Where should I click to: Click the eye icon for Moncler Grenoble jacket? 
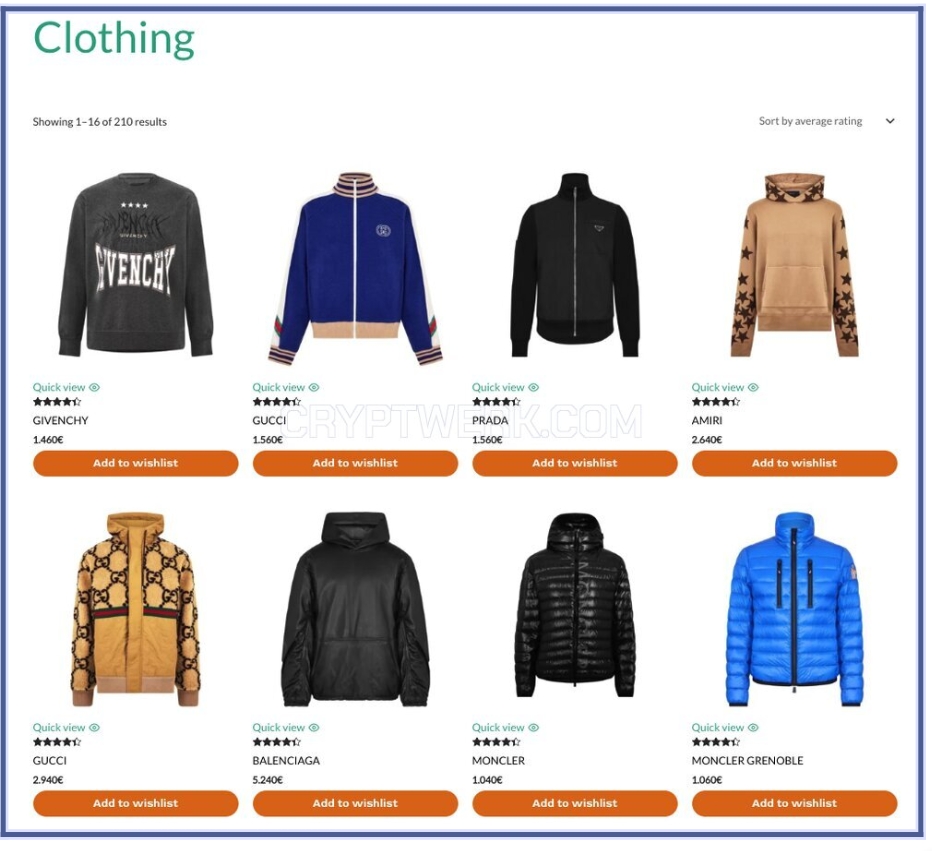click(753, 727)
